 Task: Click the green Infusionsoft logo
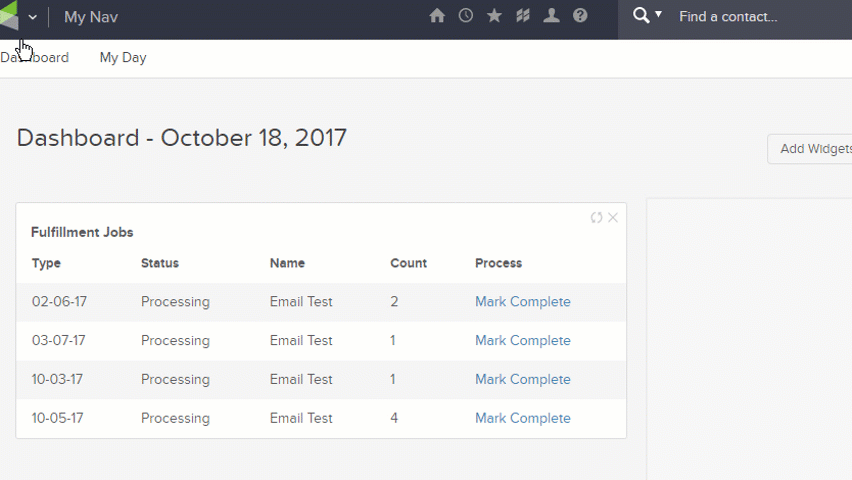tap(9, 16)
